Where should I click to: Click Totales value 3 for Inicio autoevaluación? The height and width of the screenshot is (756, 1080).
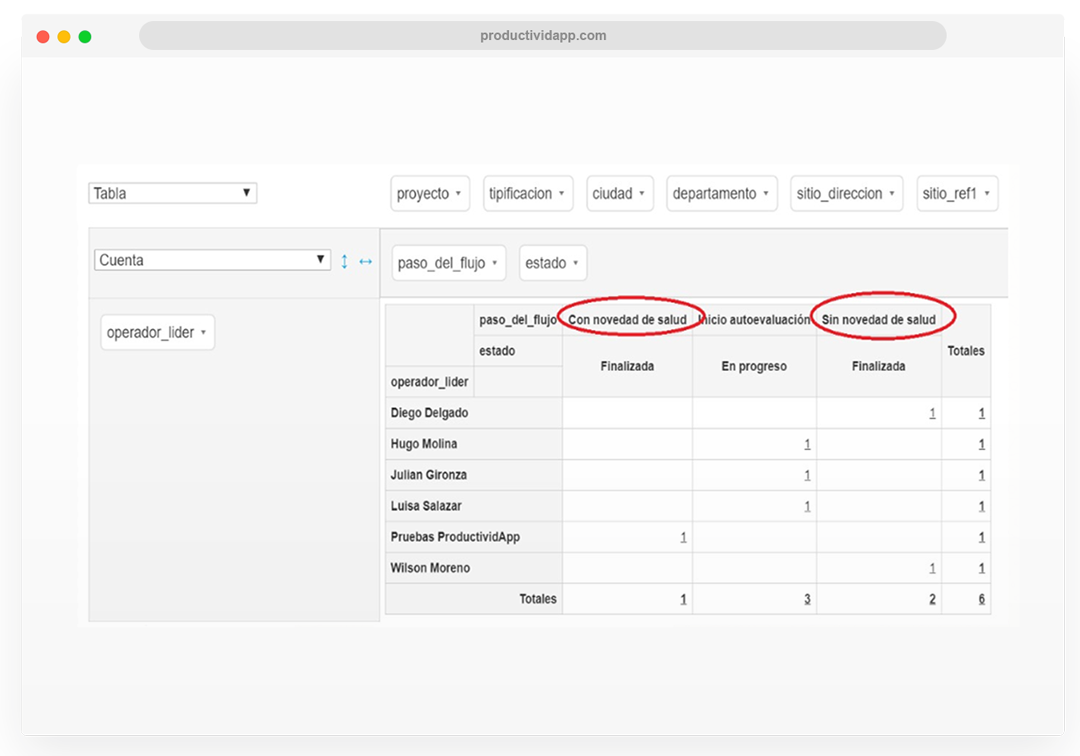[x=807, y=599]
